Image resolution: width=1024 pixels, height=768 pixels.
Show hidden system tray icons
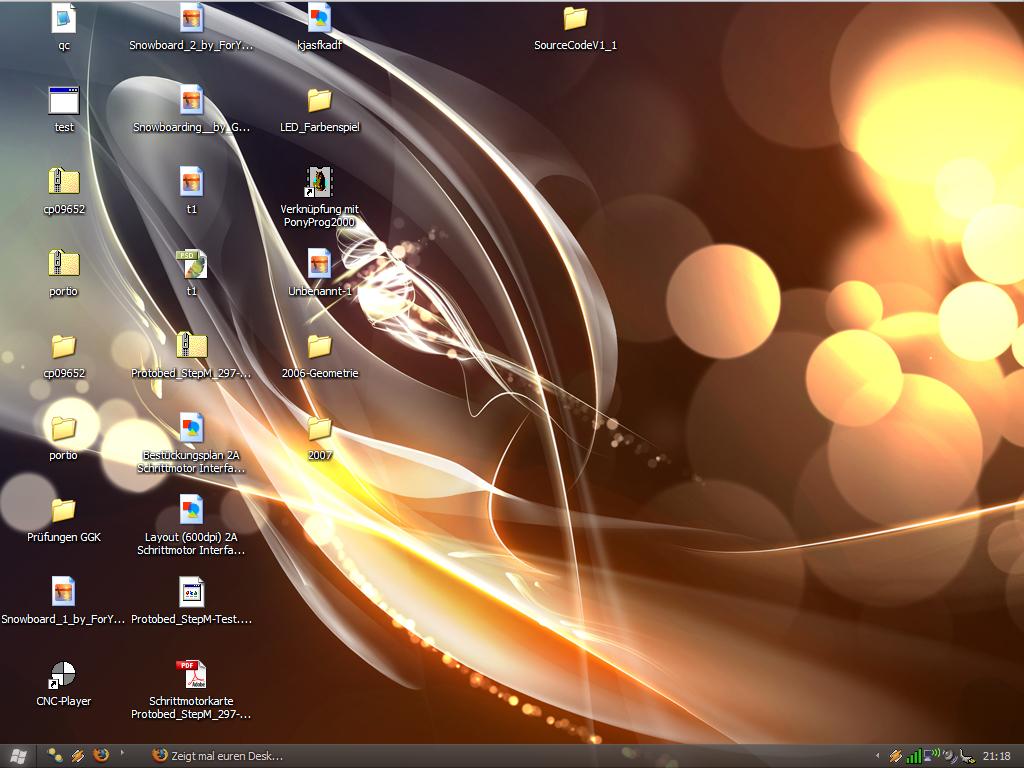(x=877, y=756)
